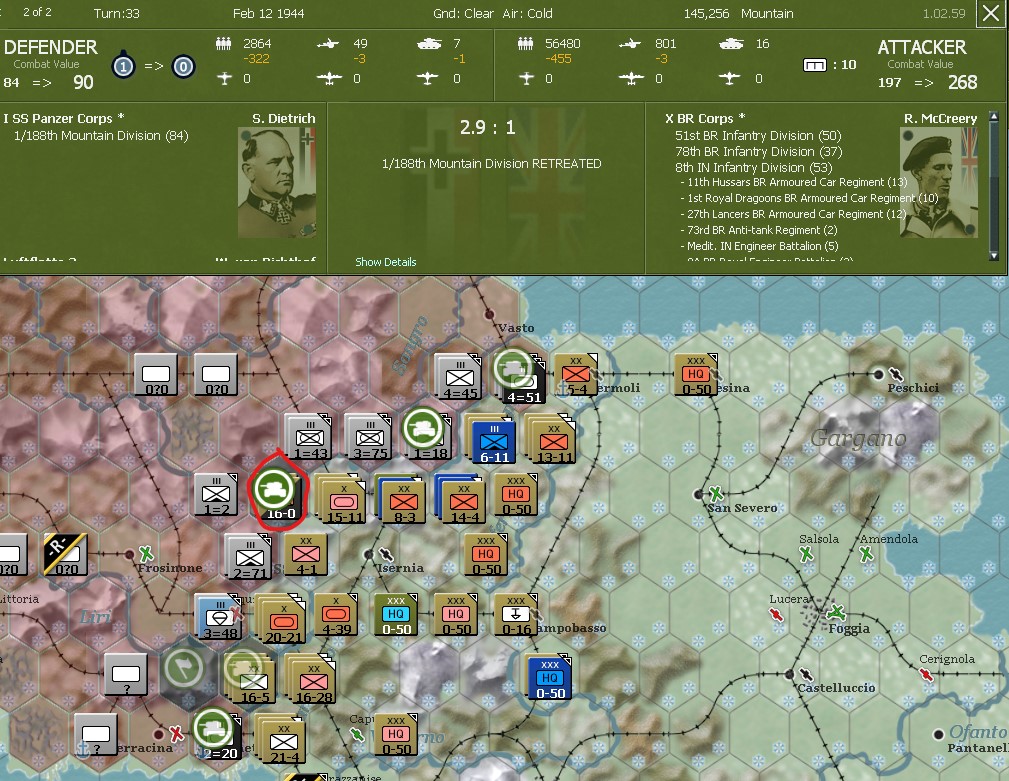The height and width of the screenshot is (781, 1009).
Task: Select the 4=45 infantry counter near Vasto
Action: click(x=458, y=376)
